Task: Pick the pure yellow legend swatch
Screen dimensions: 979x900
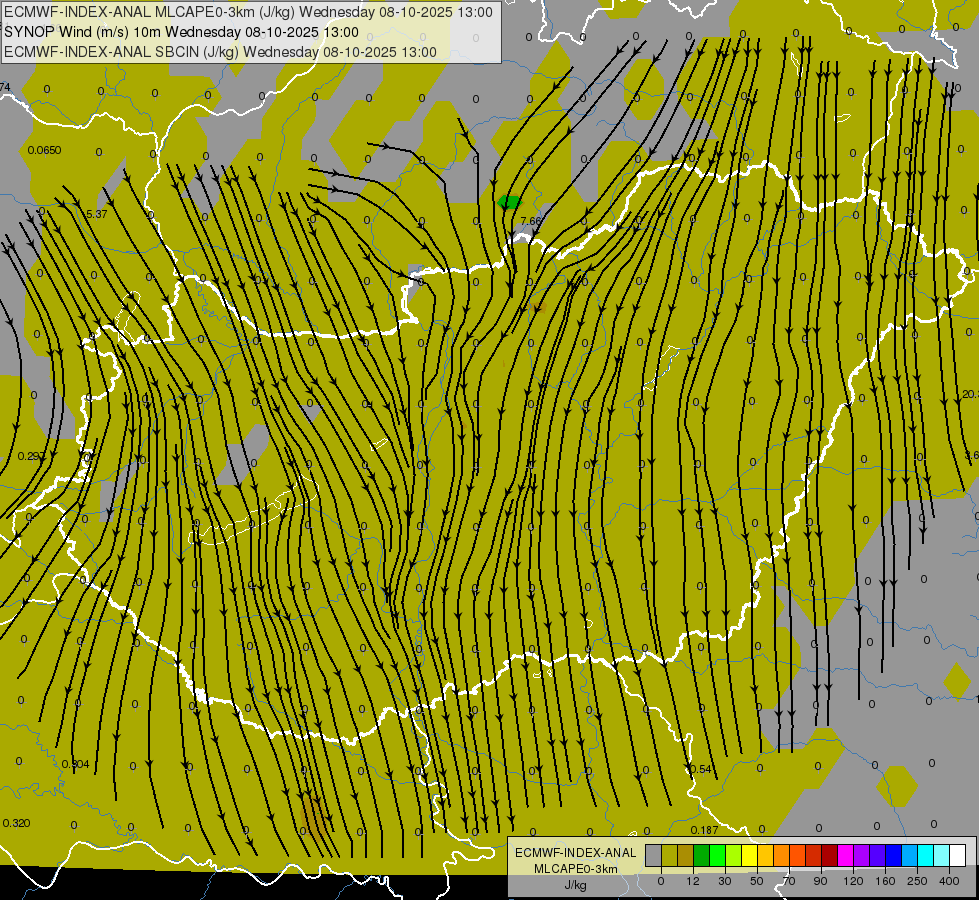Action: pyautogui.click(x=749, y=855)
